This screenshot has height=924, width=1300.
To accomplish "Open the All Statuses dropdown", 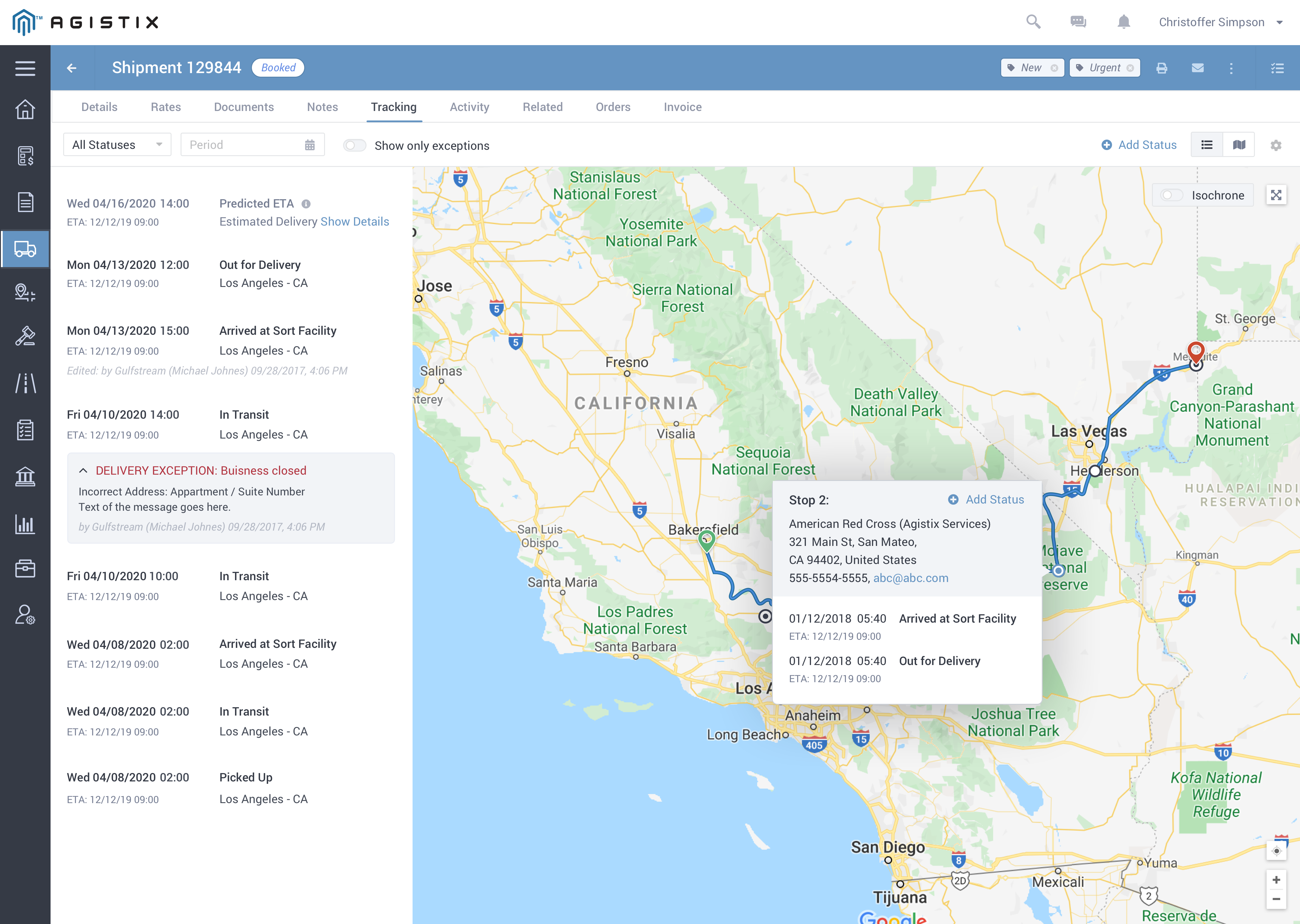I will click(x=117, y=144).
